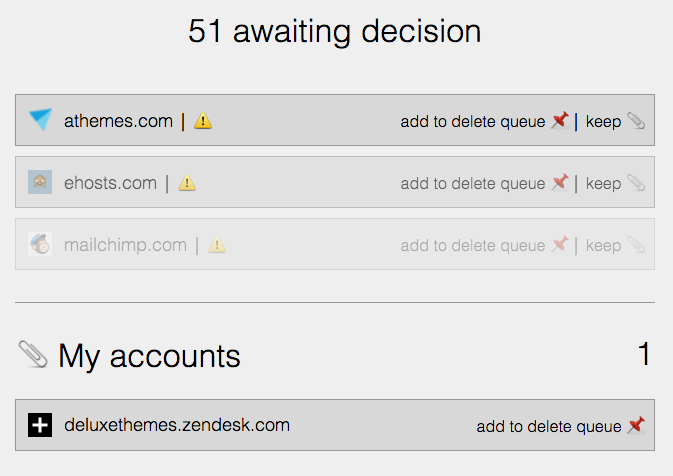Screen dimensions: 673x476
Task: Click the My accounts section heading
Action: (x=149, y=356)
